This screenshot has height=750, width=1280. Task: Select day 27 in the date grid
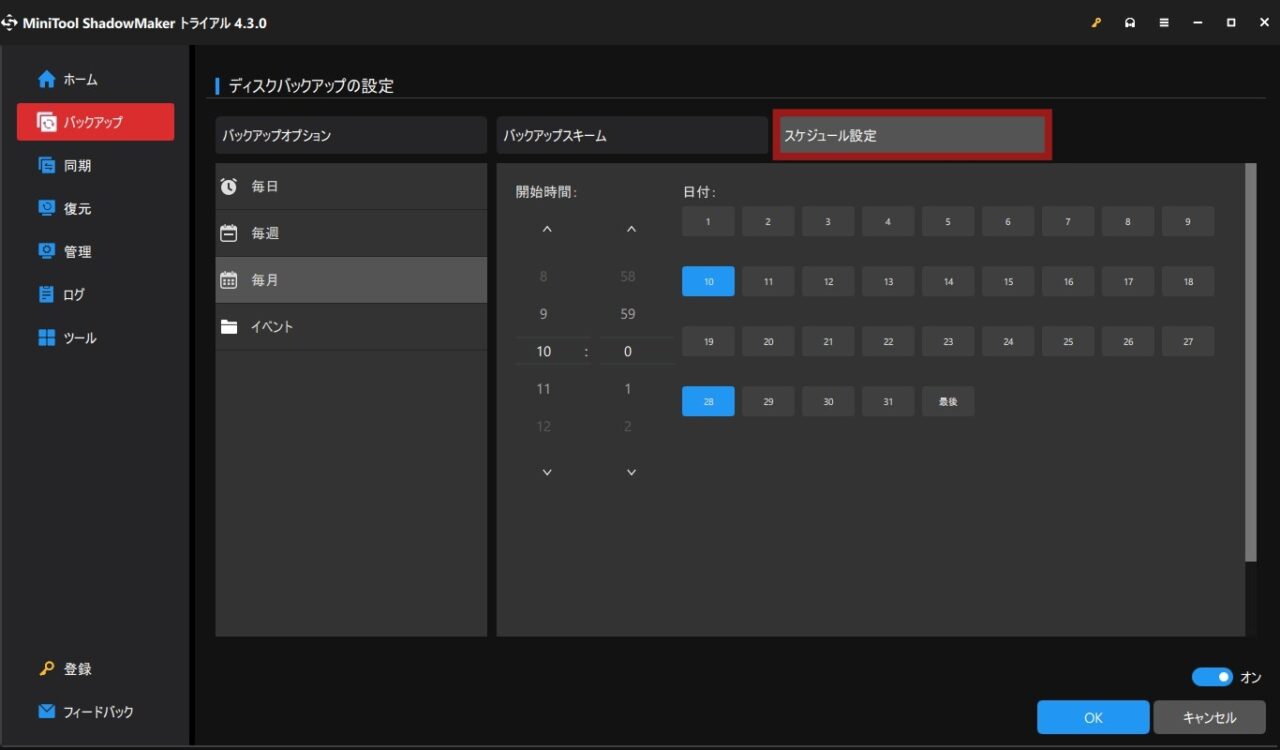[x=1188, y=341]
